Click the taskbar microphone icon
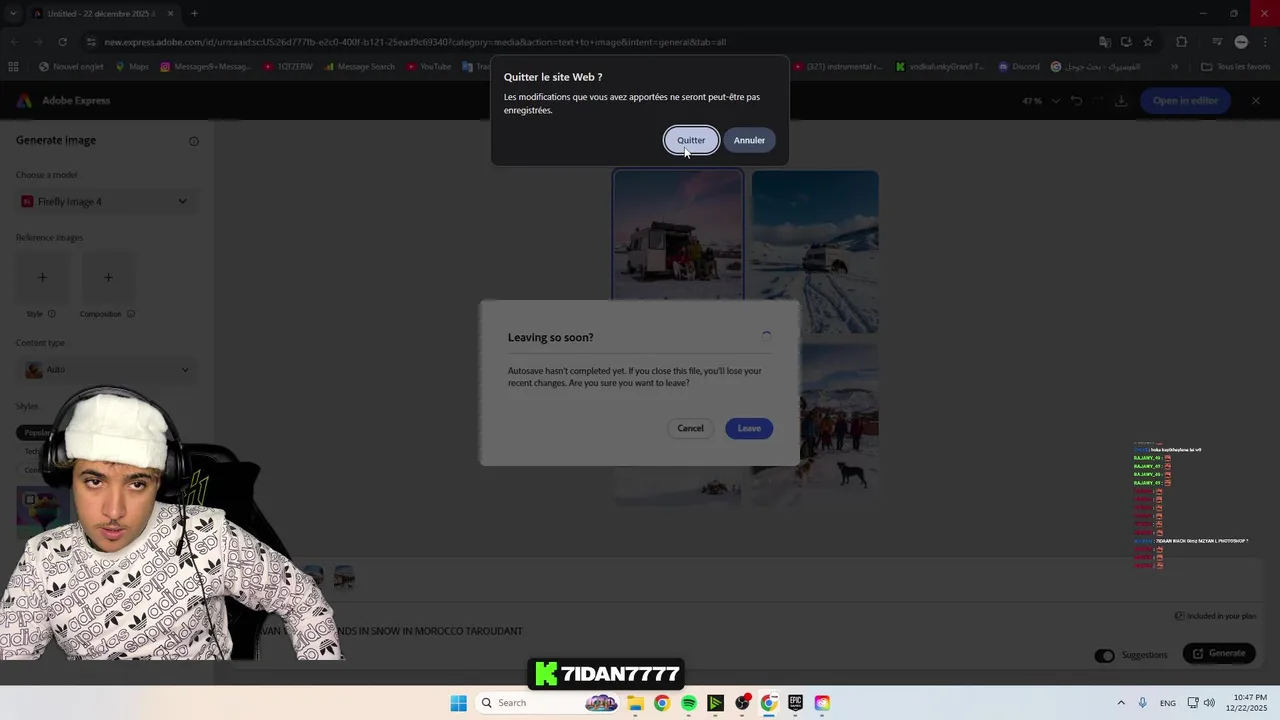The height and width of the screenshot is (720, 1280). [x=1142, y=703]
